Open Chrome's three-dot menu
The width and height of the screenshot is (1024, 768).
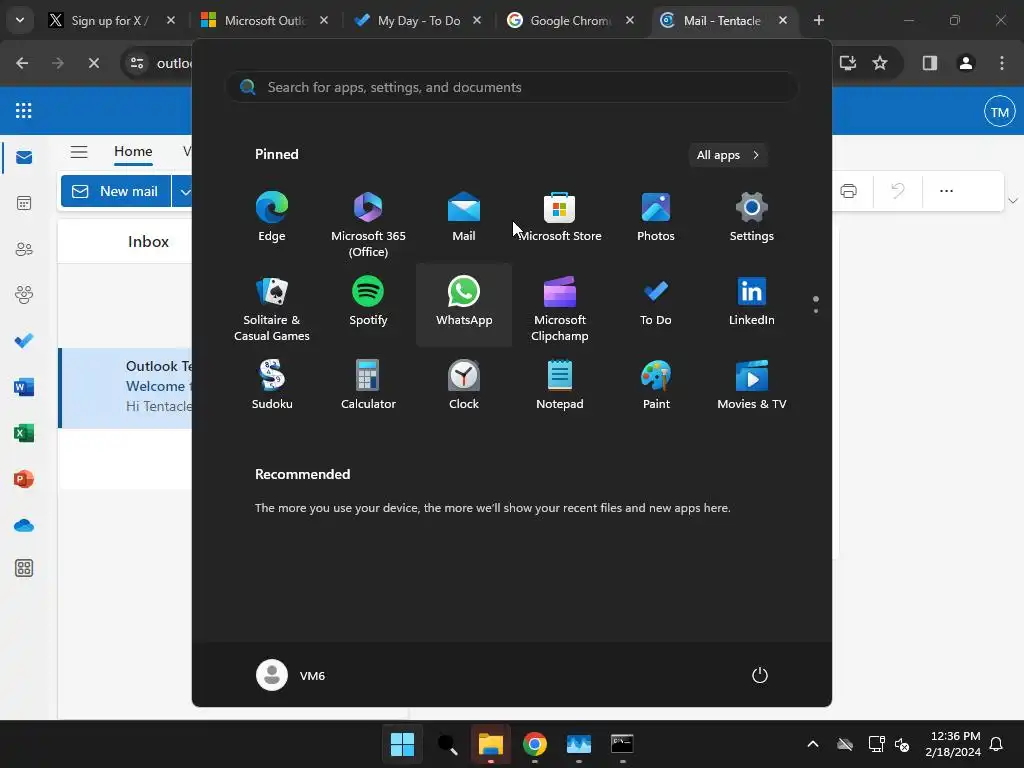[1002, 63]
